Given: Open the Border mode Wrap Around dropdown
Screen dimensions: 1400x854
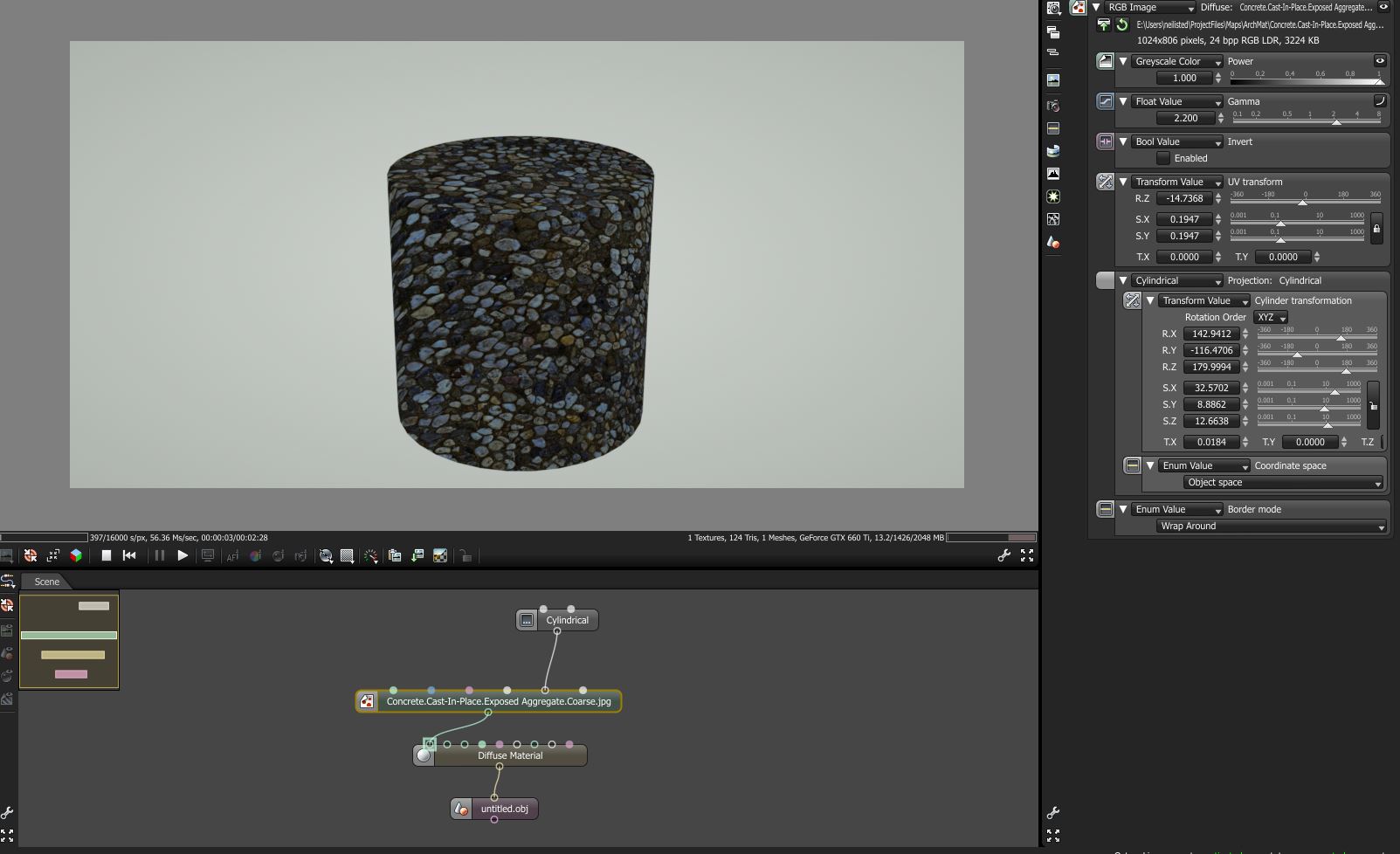Looking at the screenshot, I should [x=1271, y=527].
